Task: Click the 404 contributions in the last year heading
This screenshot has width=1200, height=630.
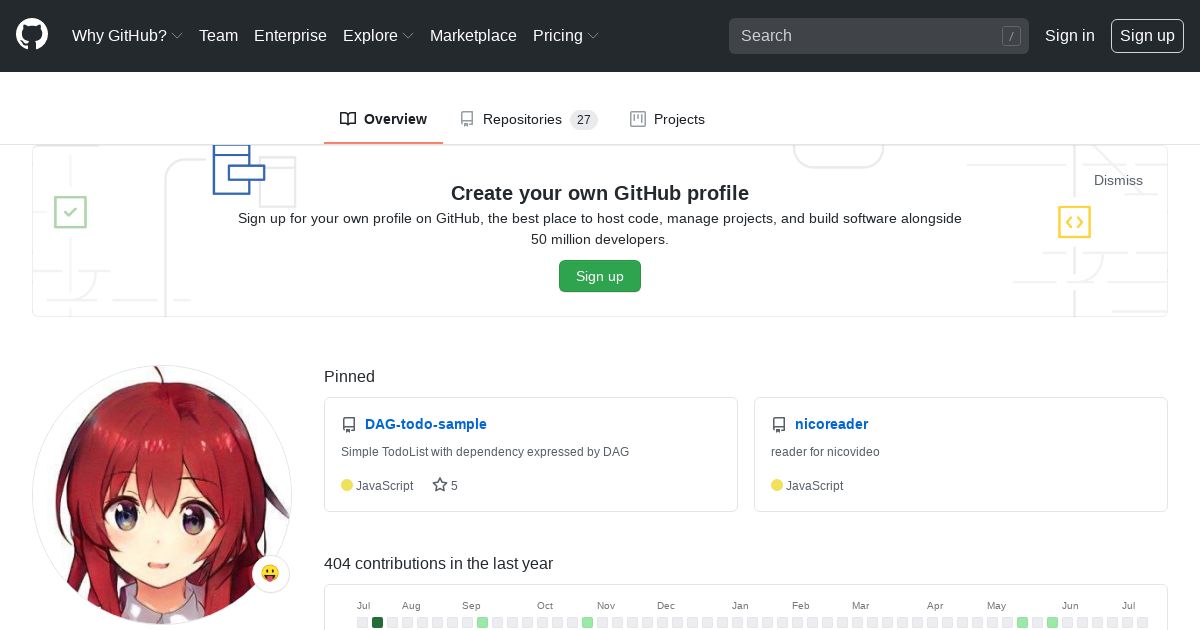Action: click(x=438, y=564)
